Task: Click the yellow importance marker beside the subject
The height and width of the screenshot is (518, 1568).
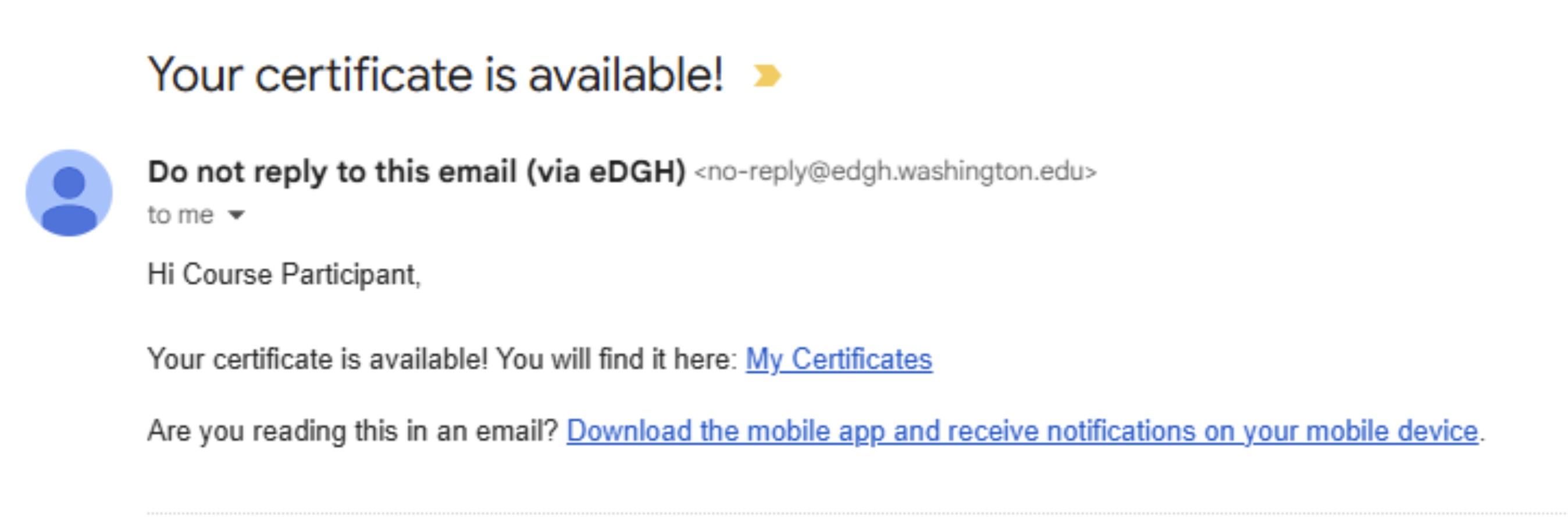Action: pos(767,76)
